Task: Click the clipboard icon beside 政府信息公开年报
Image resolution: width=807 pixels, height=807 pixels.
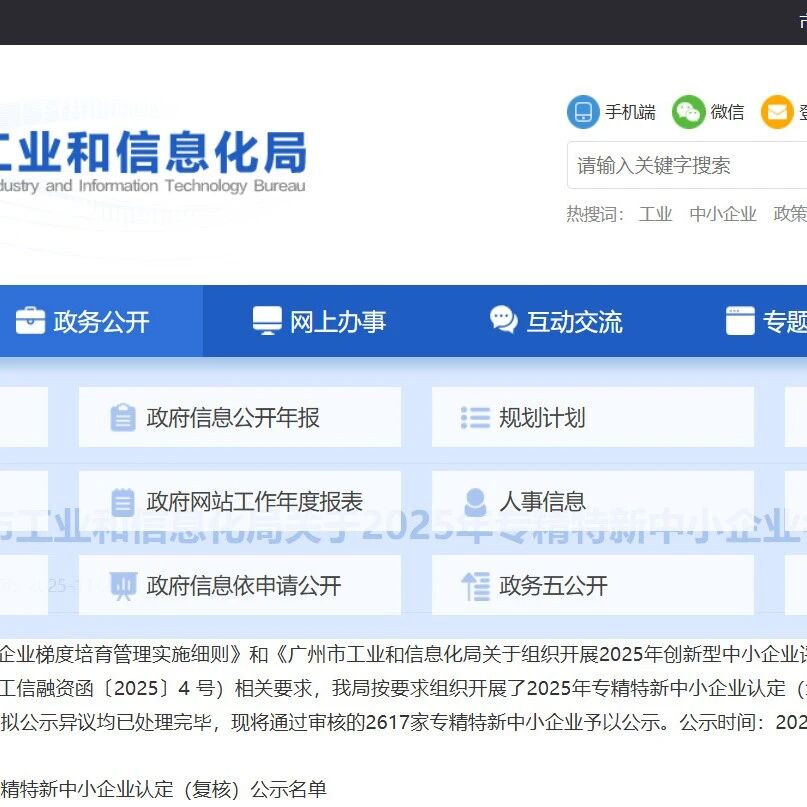Action: pos(123,417)
